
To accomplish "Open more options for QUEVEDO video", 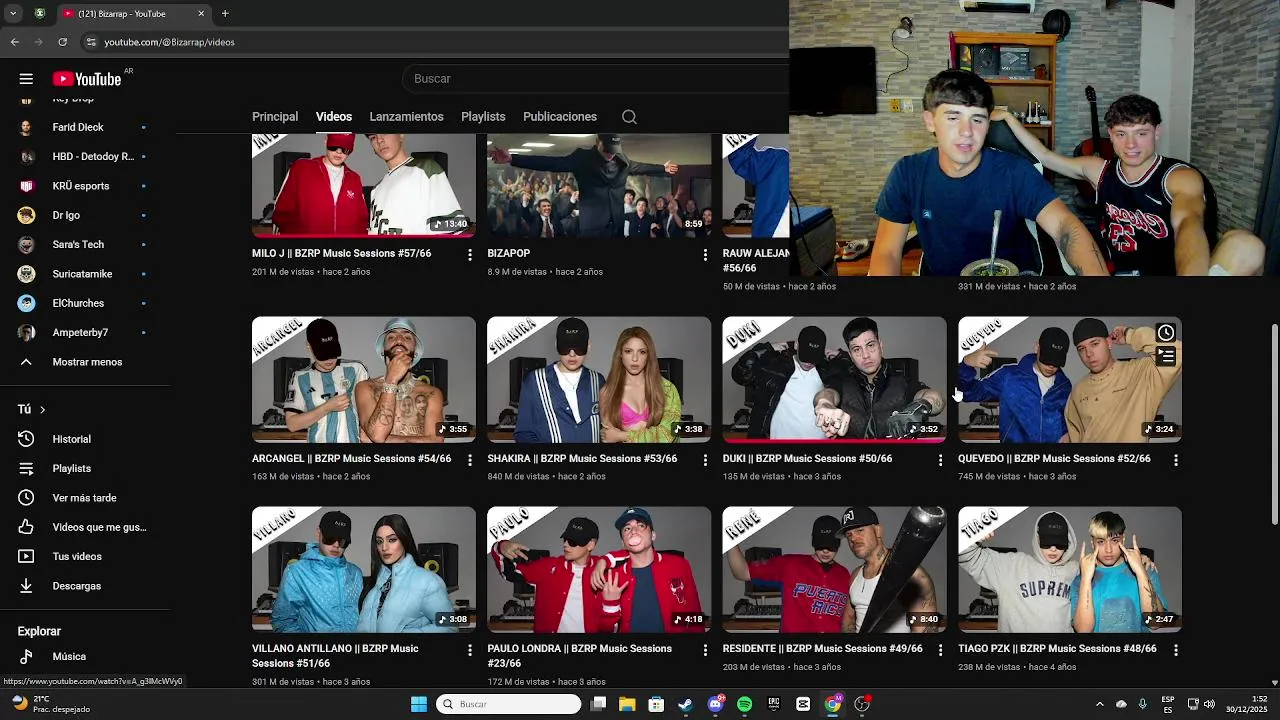I will [x=1175, y=460].
